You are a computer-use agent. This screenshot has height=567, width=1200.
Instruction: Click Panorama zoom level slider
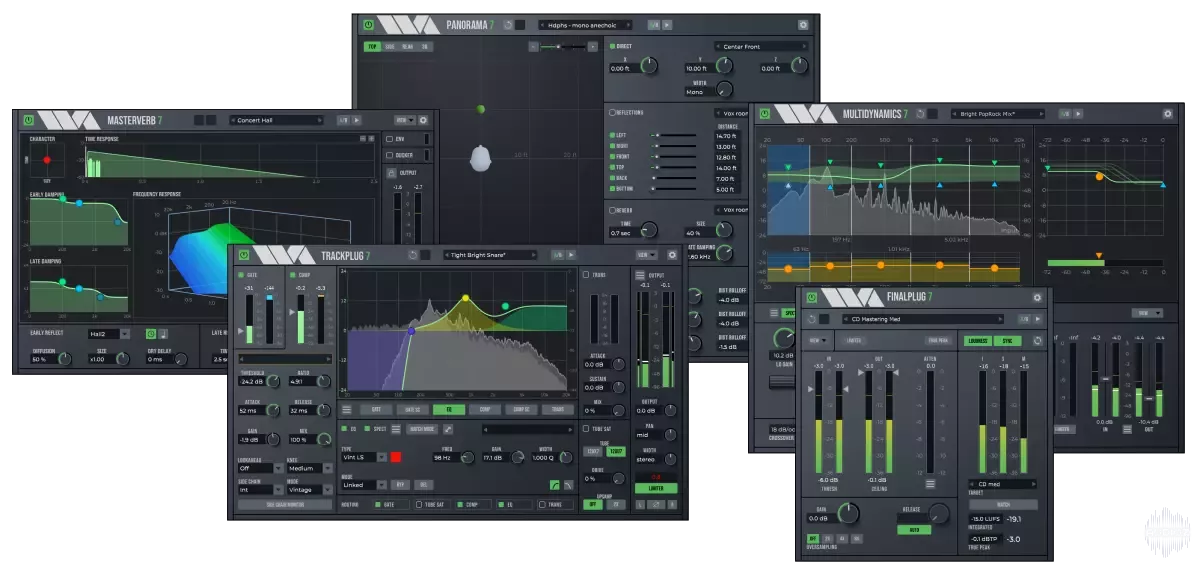click(563, 46)
